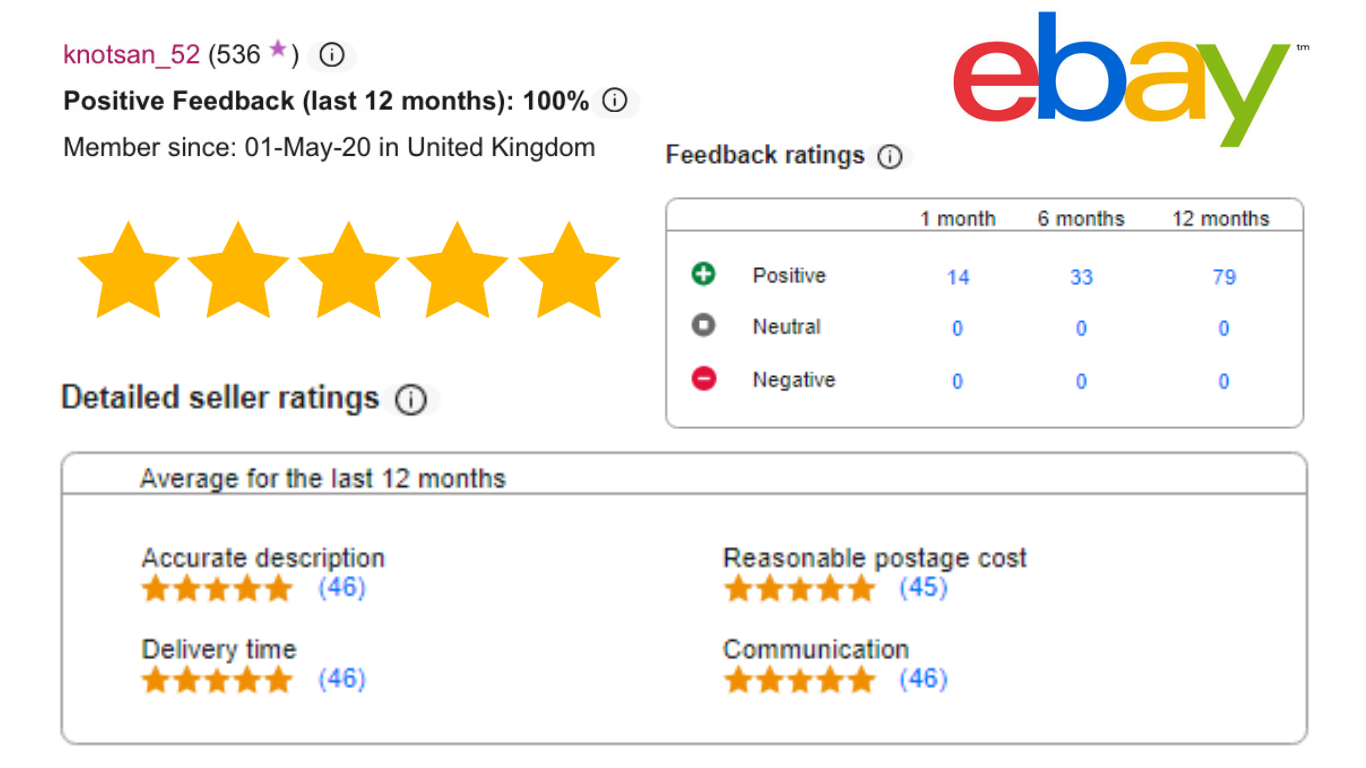Viewport: 1366px width, 768px height.
Task: Click the red Negative minus icon
Action: (x=704, y=379)
